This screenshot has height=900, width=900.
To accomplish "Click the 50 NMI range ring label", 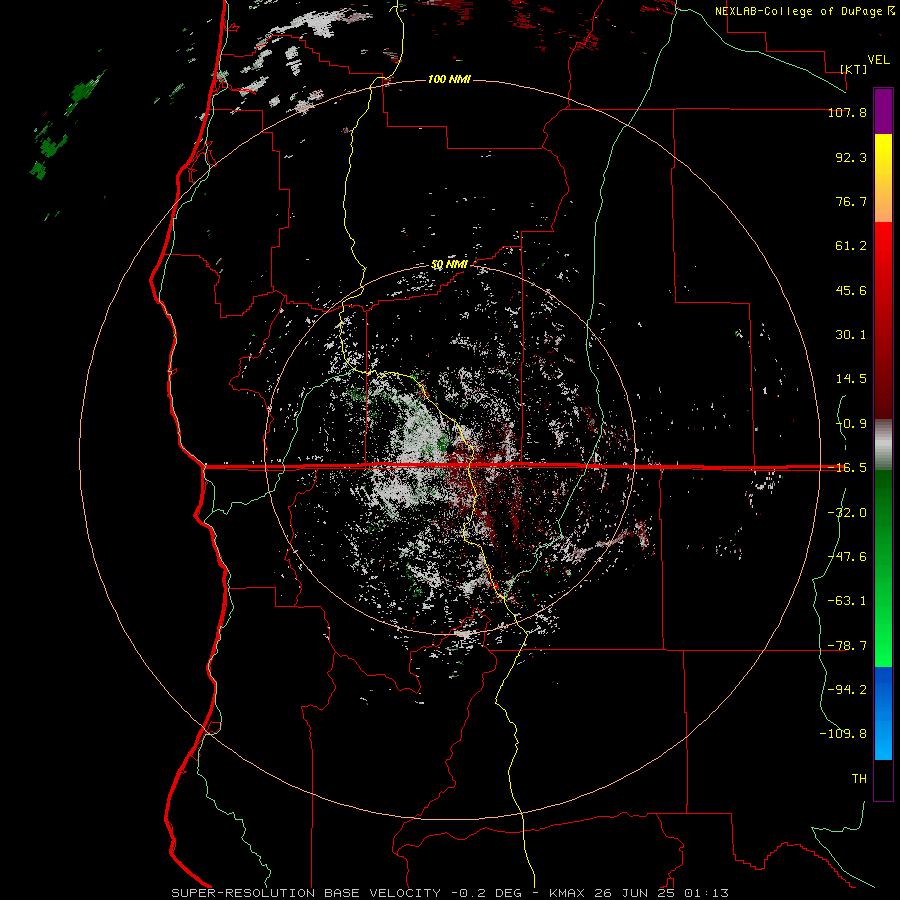I will (449, 265).
